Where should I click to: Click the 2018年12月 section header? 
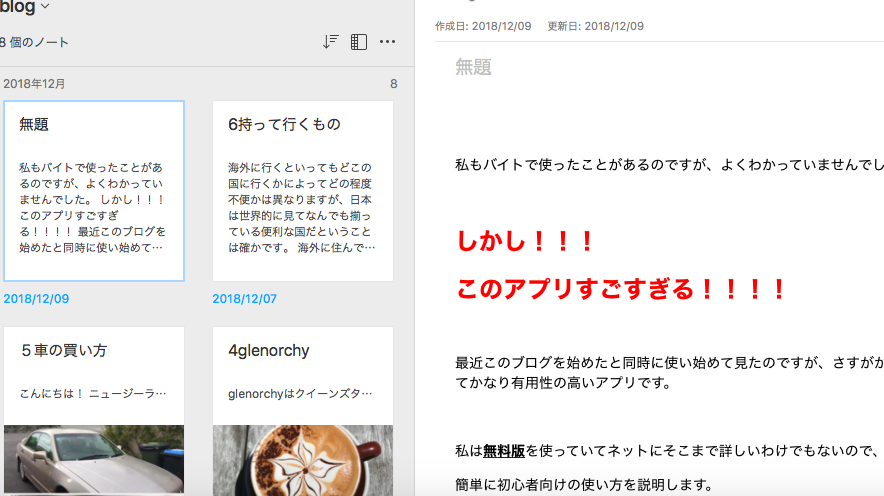[34, 84]
